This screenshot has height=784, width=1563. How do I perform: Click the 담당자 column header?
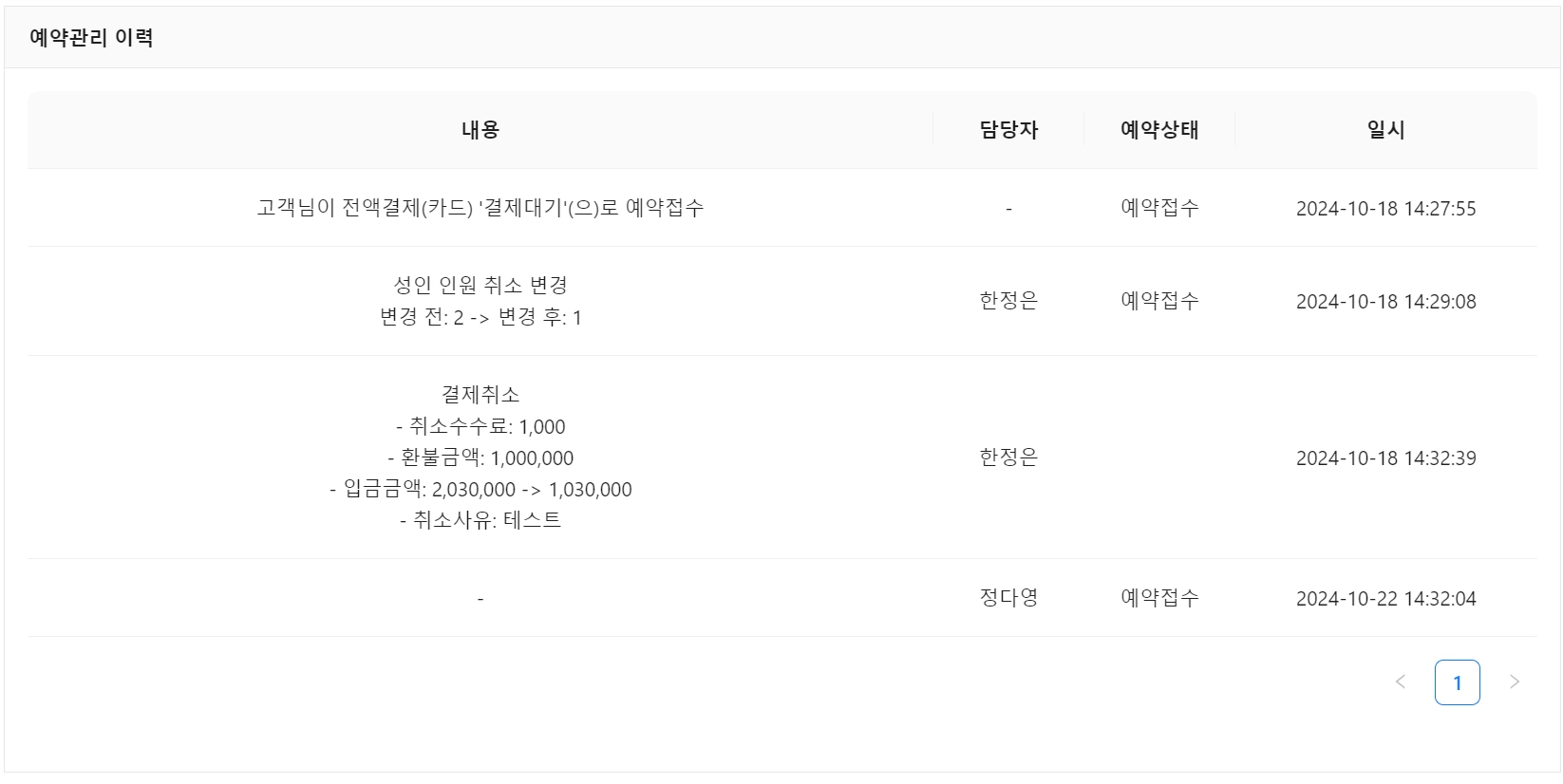pos(1008,130)
